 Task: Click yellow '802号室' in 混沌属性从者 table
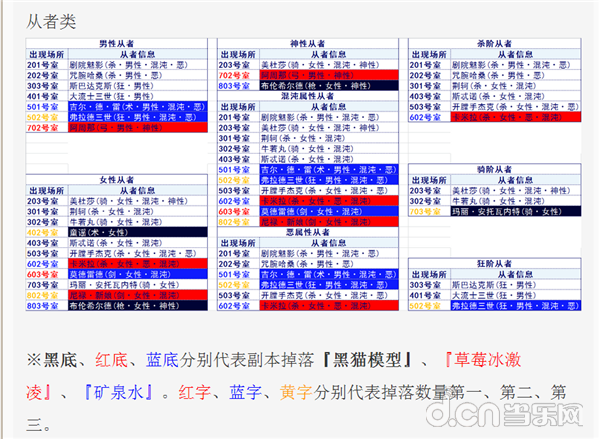(x=234, y=222)
